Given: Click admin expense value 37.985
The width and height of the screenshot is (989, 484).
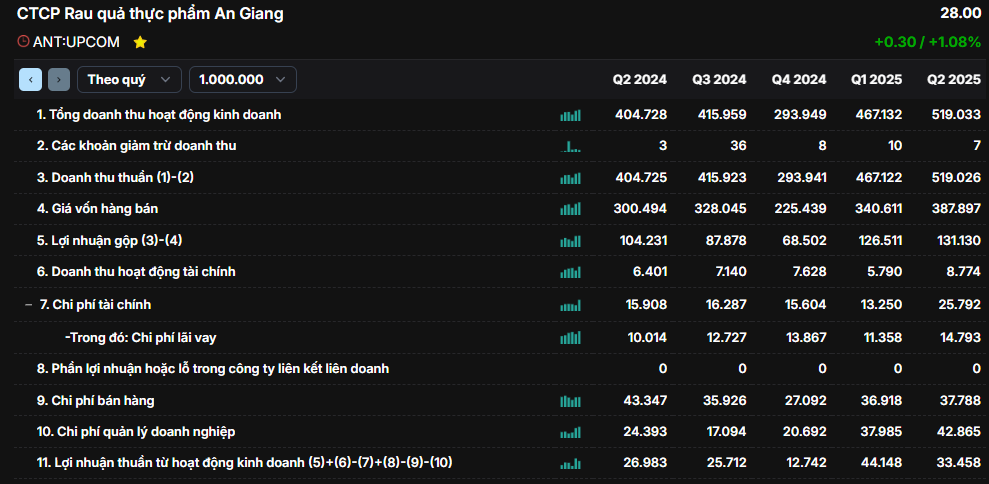Looking at the screenshot, I should pyautogui.click(x=881, y=432).
